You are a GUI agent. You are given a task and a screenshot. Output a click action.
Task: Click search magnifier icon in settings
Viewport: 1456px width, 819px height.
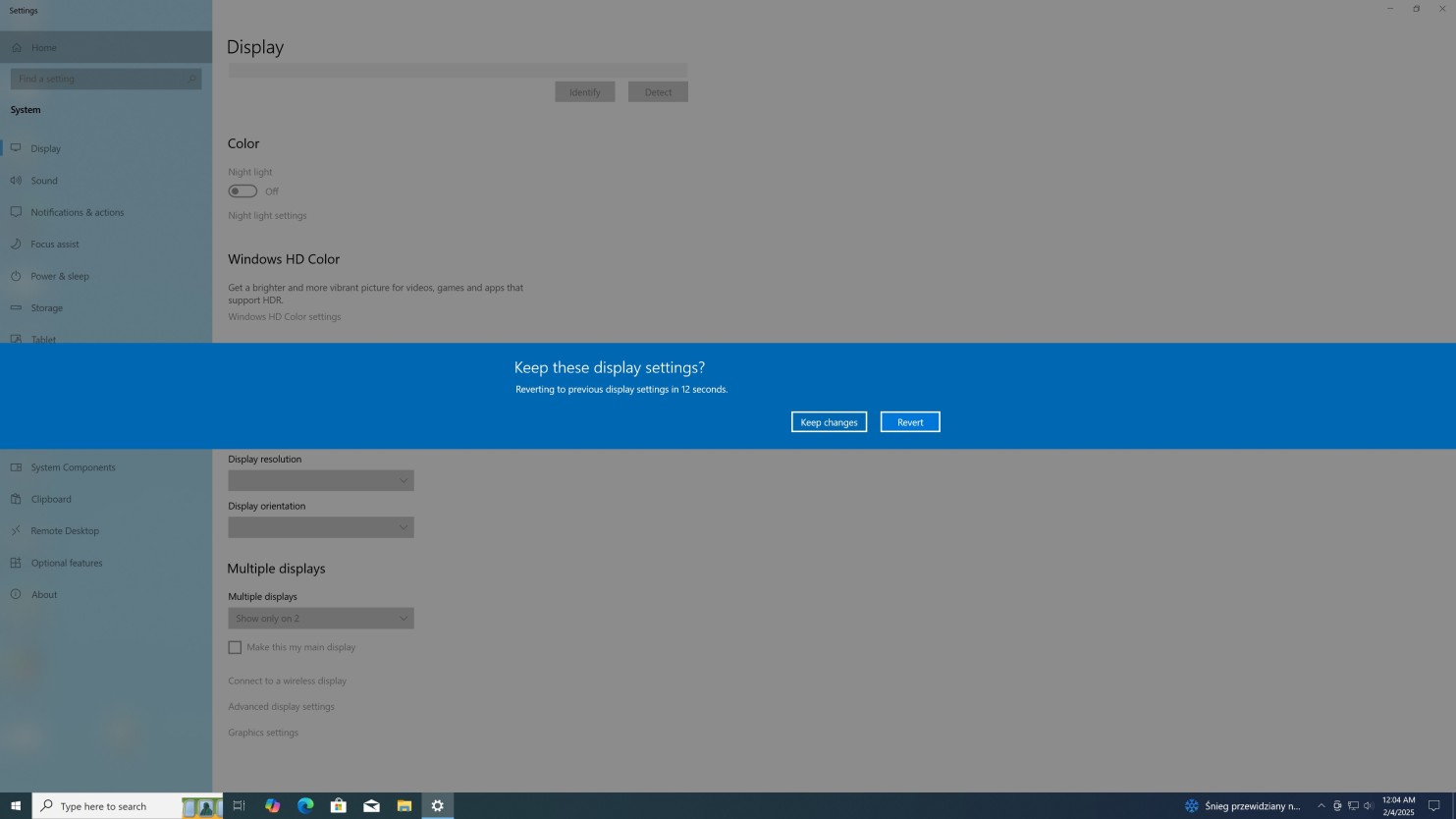[190, 79]
